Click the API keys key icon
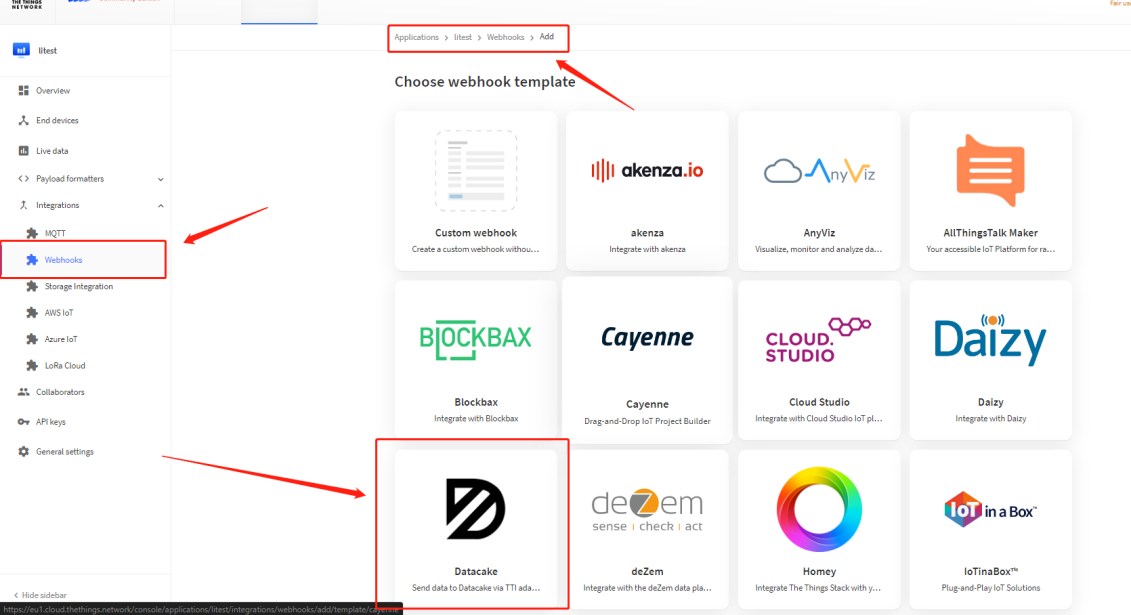1131x615 pixels. point(24,422)
